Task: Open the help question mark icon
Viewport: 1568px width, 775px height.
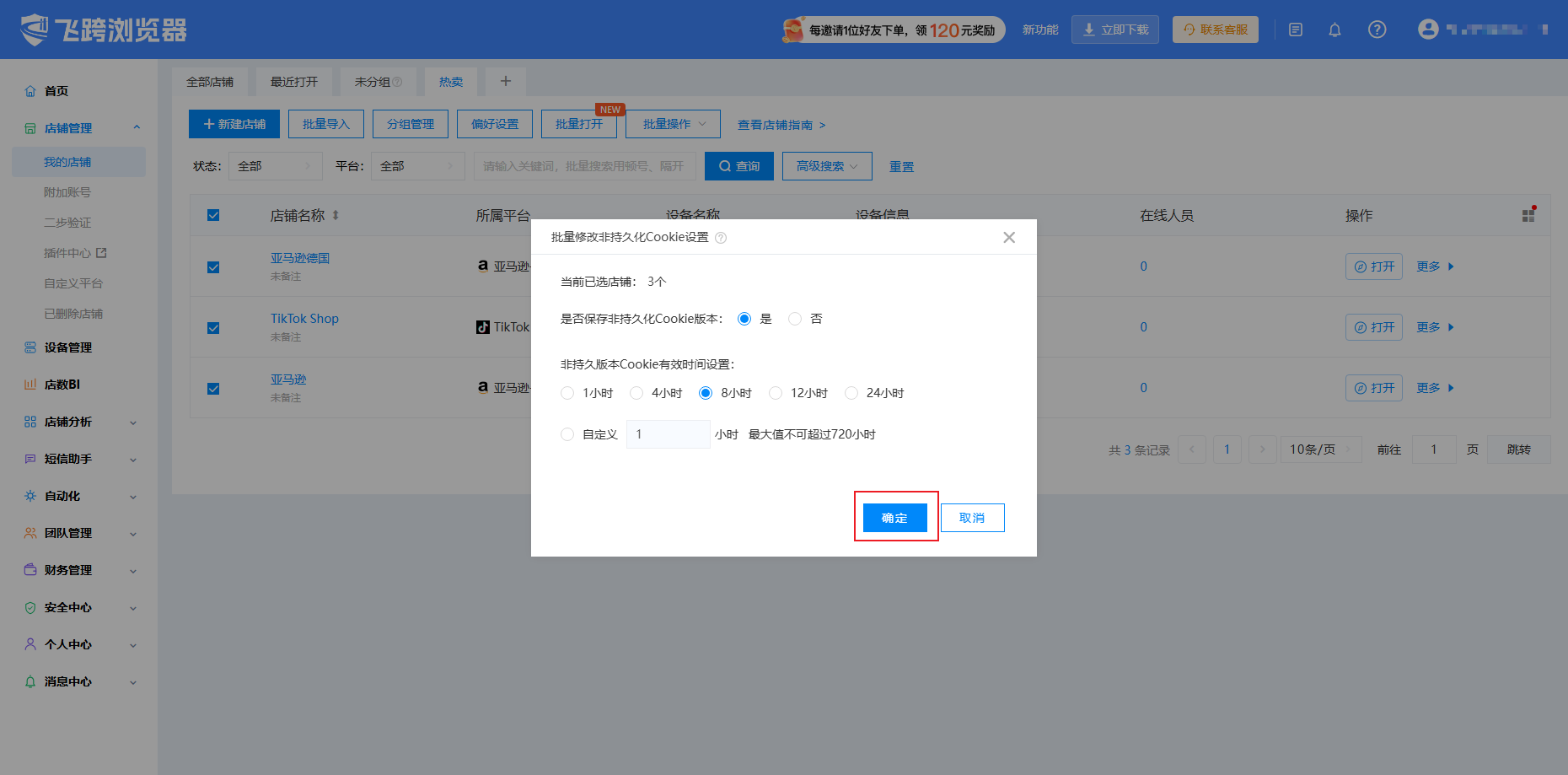Action: 1377,30
